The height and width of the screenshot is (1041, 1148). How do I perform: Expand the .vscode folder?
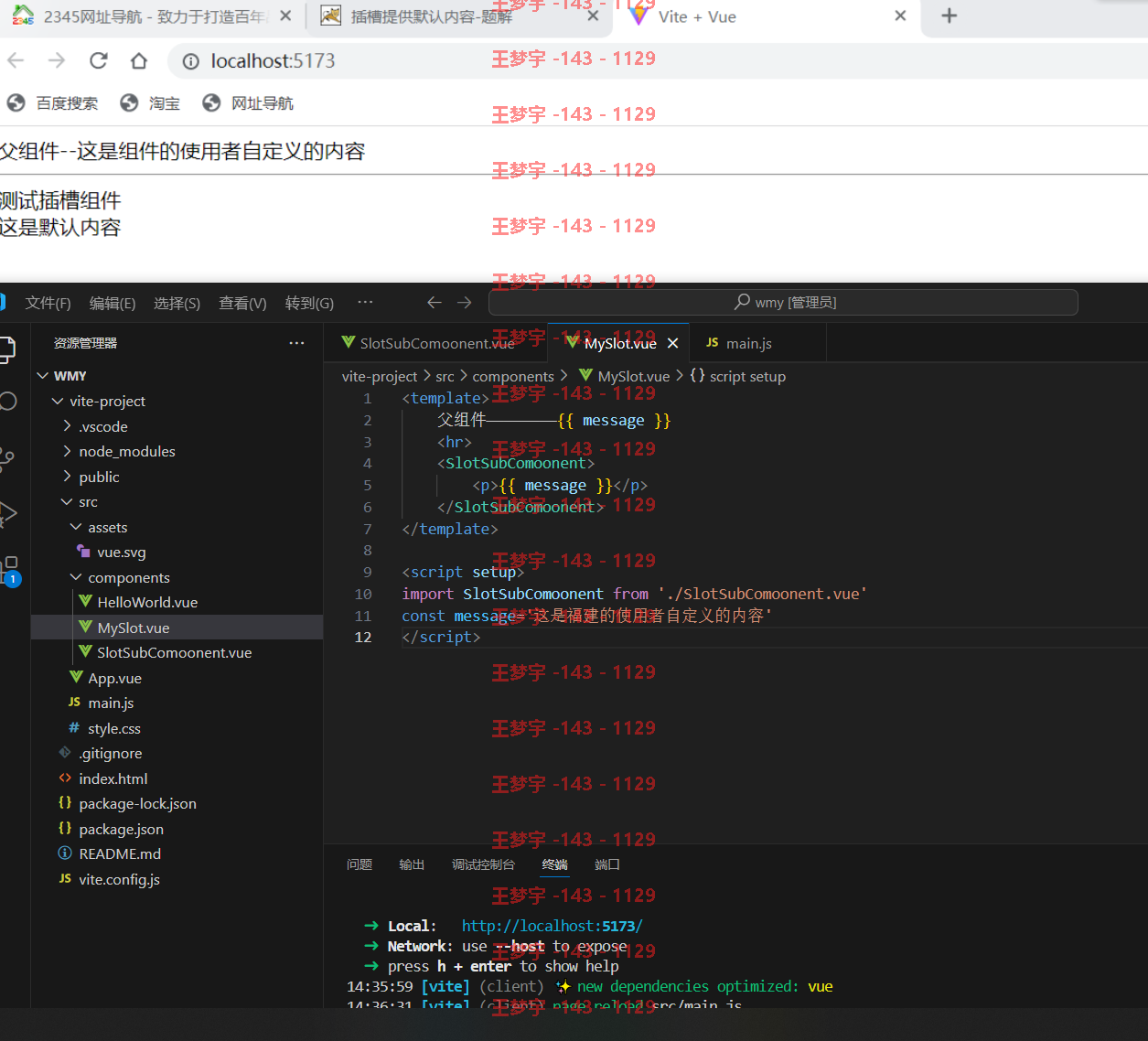click(67, 426)
